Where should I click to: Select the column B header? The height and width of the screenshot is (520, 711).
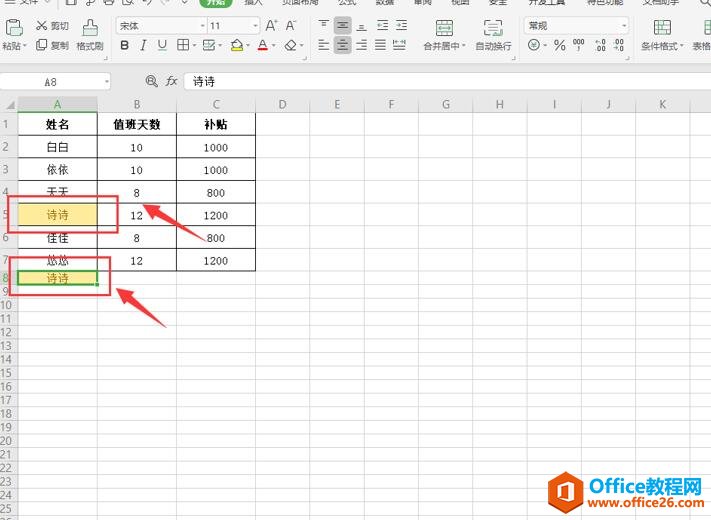pos(136,105)
